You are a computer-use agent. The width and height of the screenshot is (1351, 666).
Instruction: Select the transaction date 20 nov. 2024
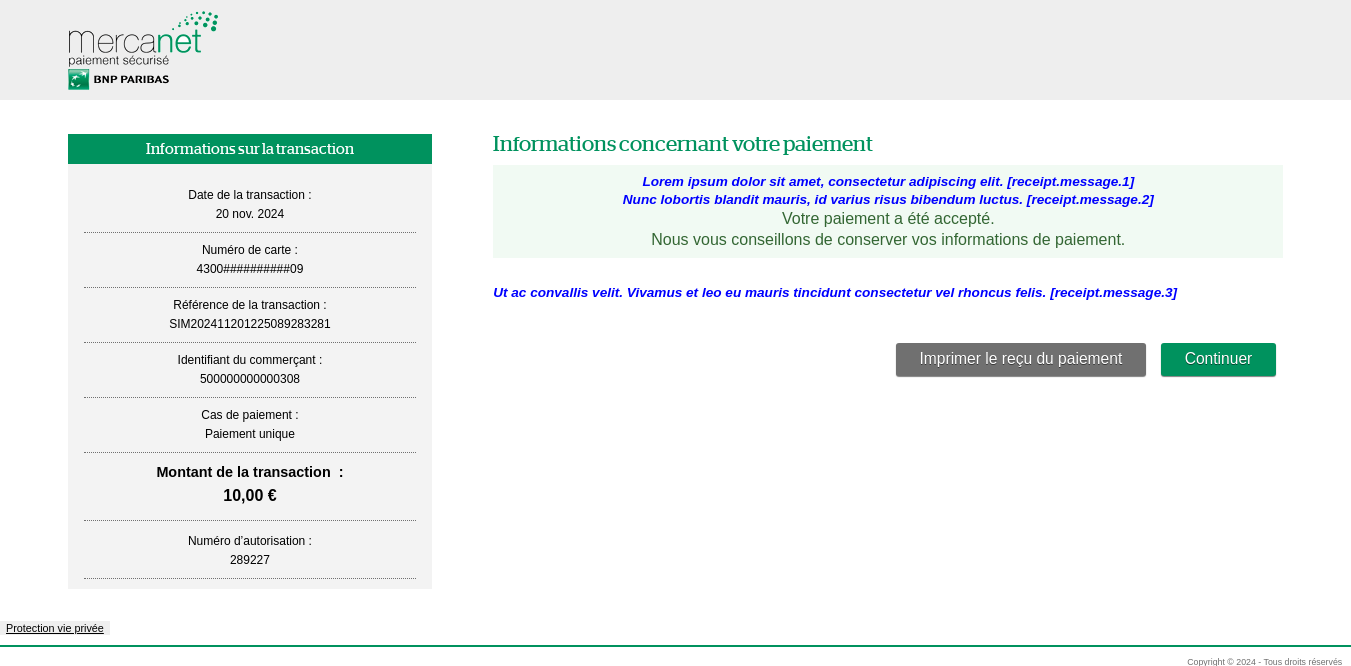[249, 214]
